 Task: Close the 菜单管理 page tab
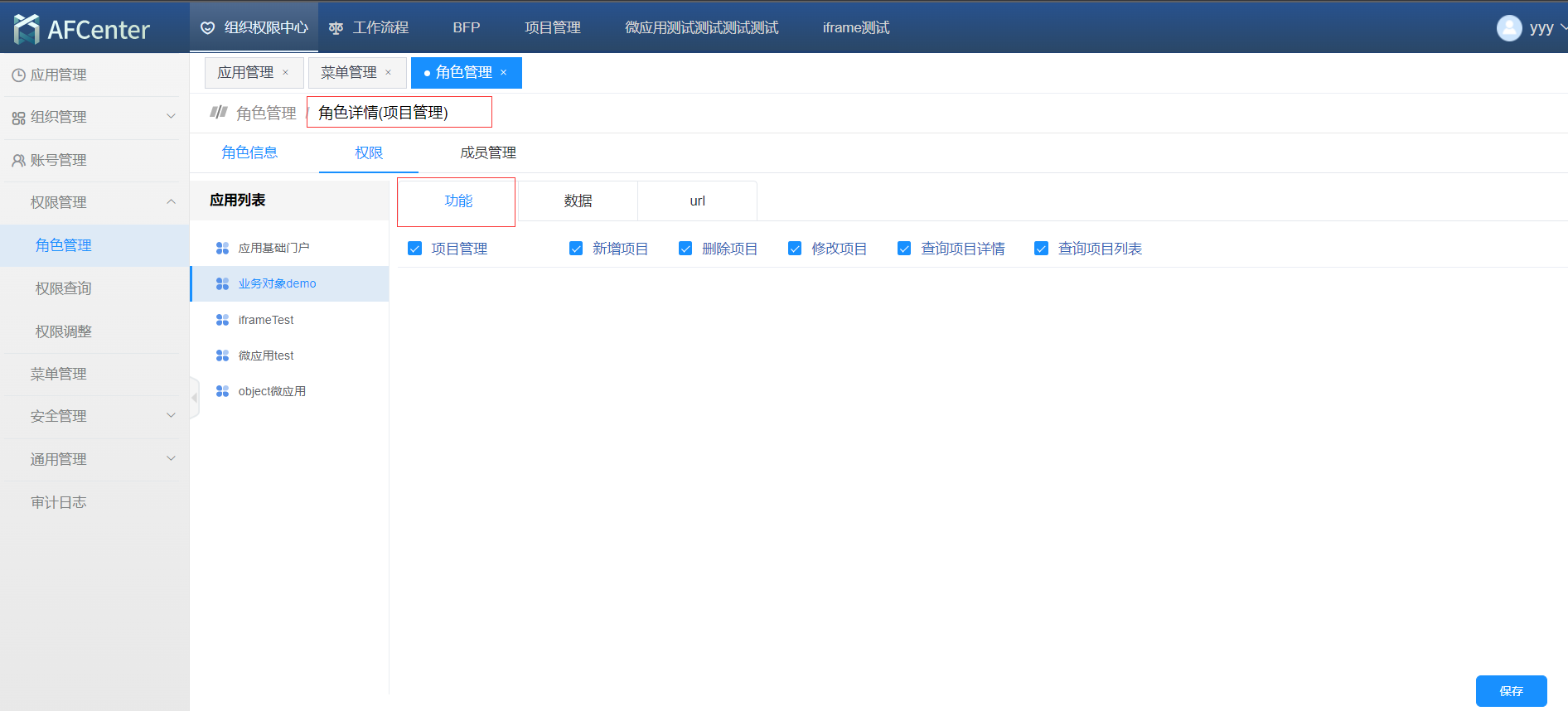click(388, 73)
